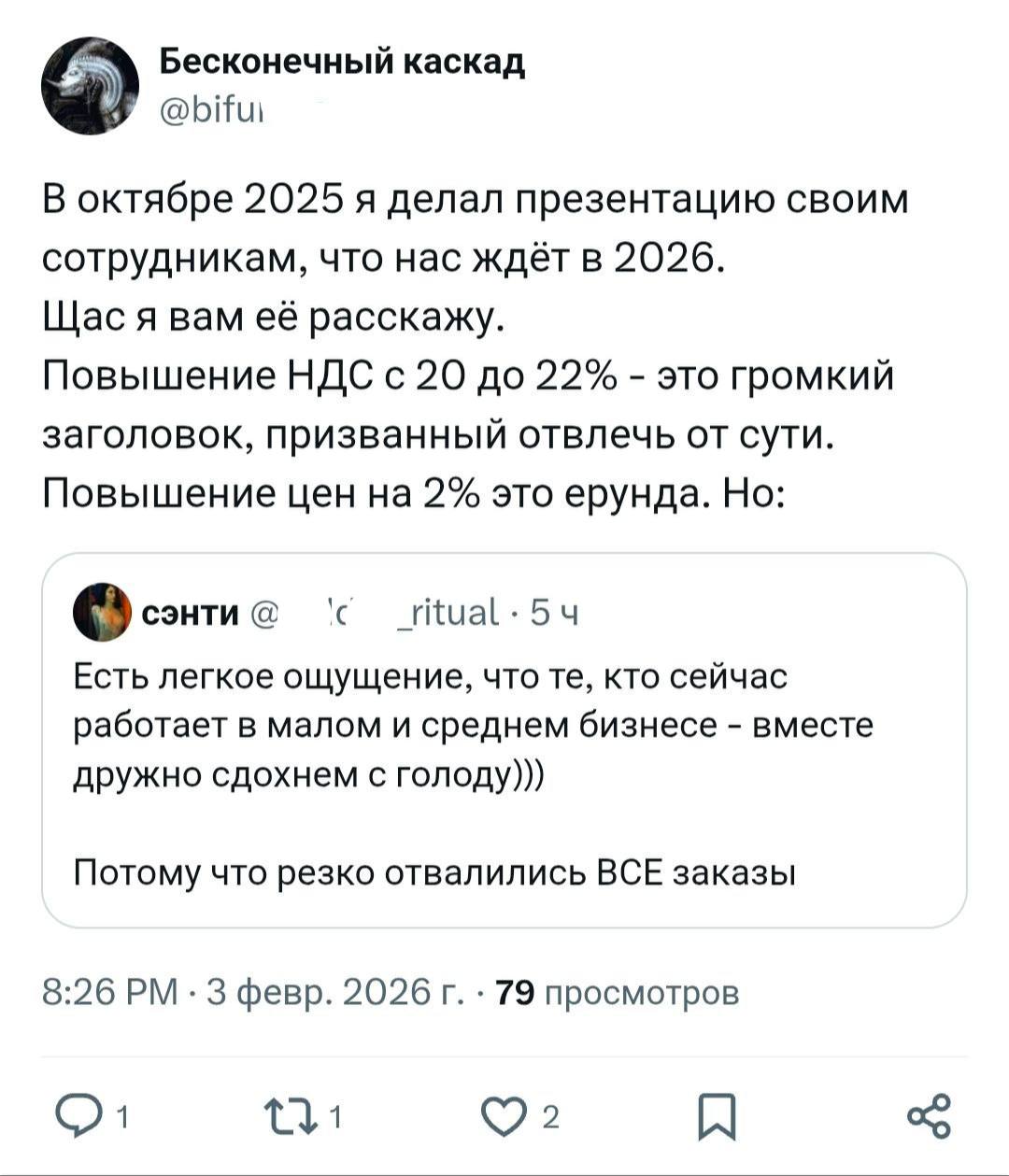Open the Бесконечный каскад profile avatar
This screenshot has width=1009, height=1176.
click(x=90, y=86)
